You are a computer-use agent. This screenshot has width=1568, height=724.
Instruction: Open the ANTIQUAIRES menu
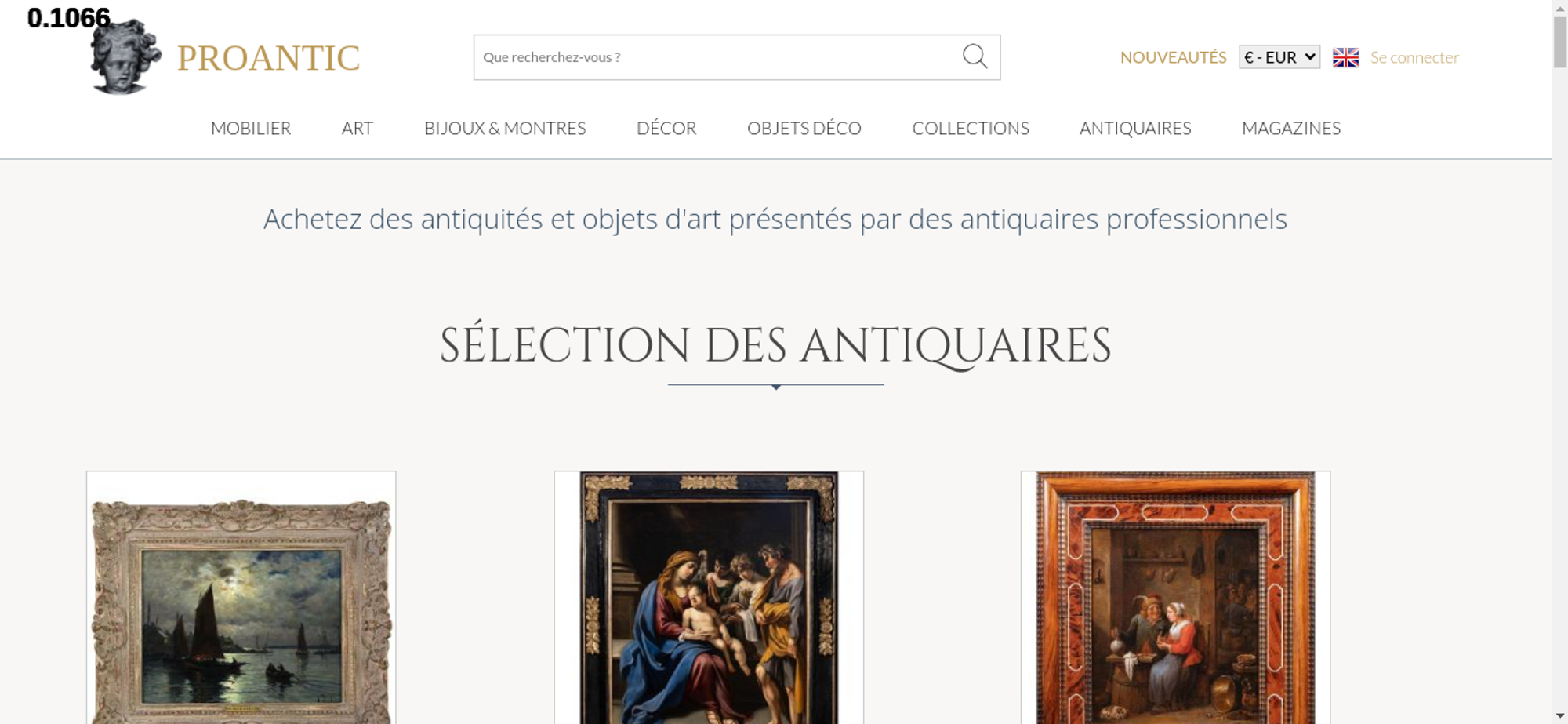point(1135,128)
